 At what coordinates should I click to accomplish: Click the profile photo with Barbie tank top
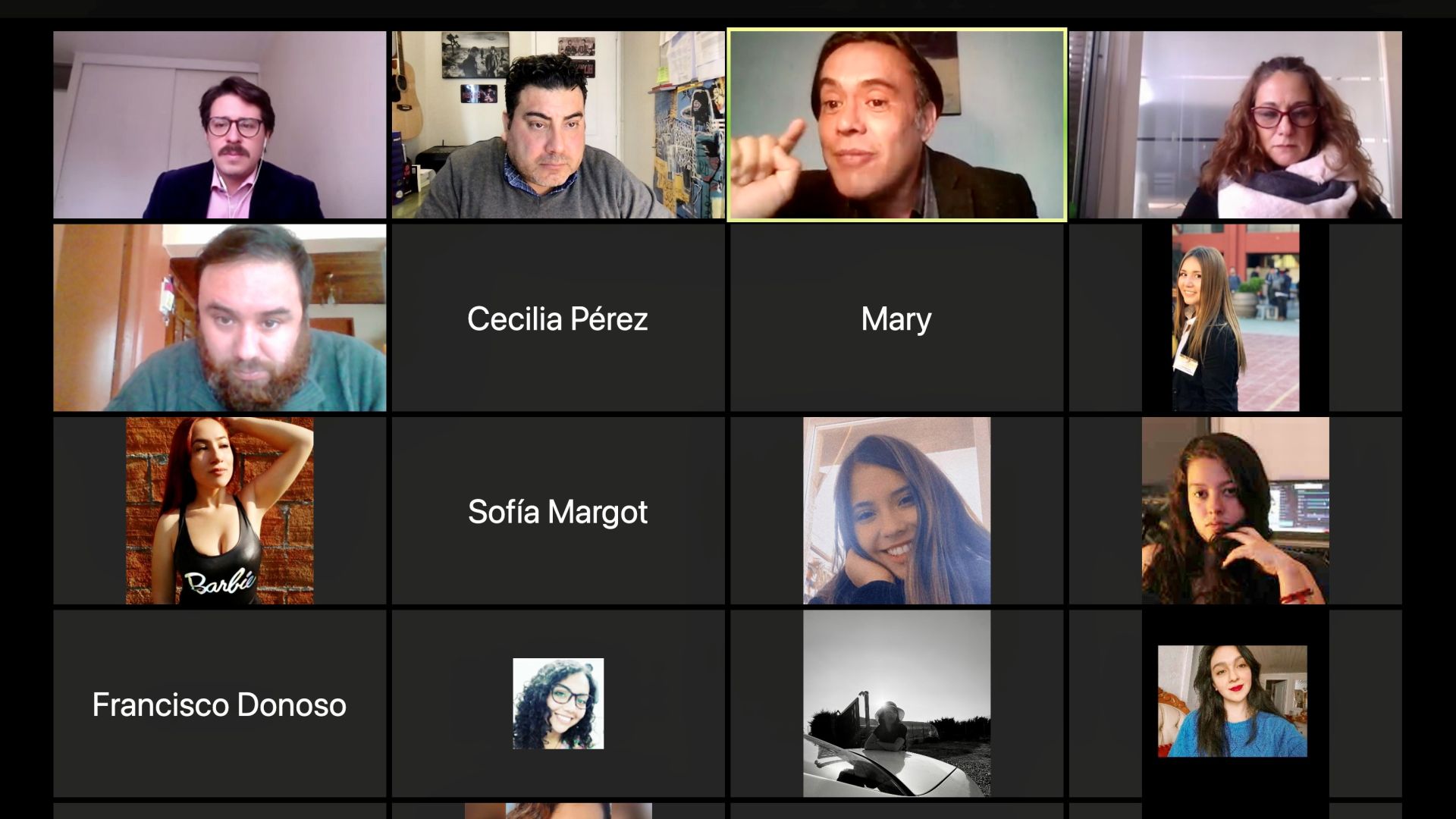point(220,510)
